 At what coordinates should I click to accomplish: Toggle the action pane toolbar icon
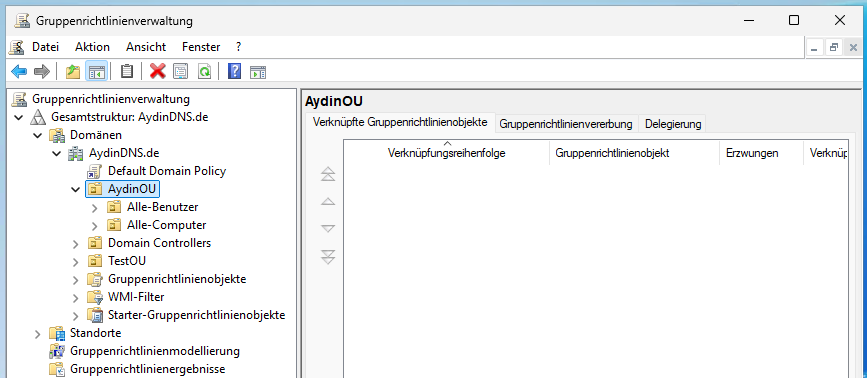pos(258,71)
